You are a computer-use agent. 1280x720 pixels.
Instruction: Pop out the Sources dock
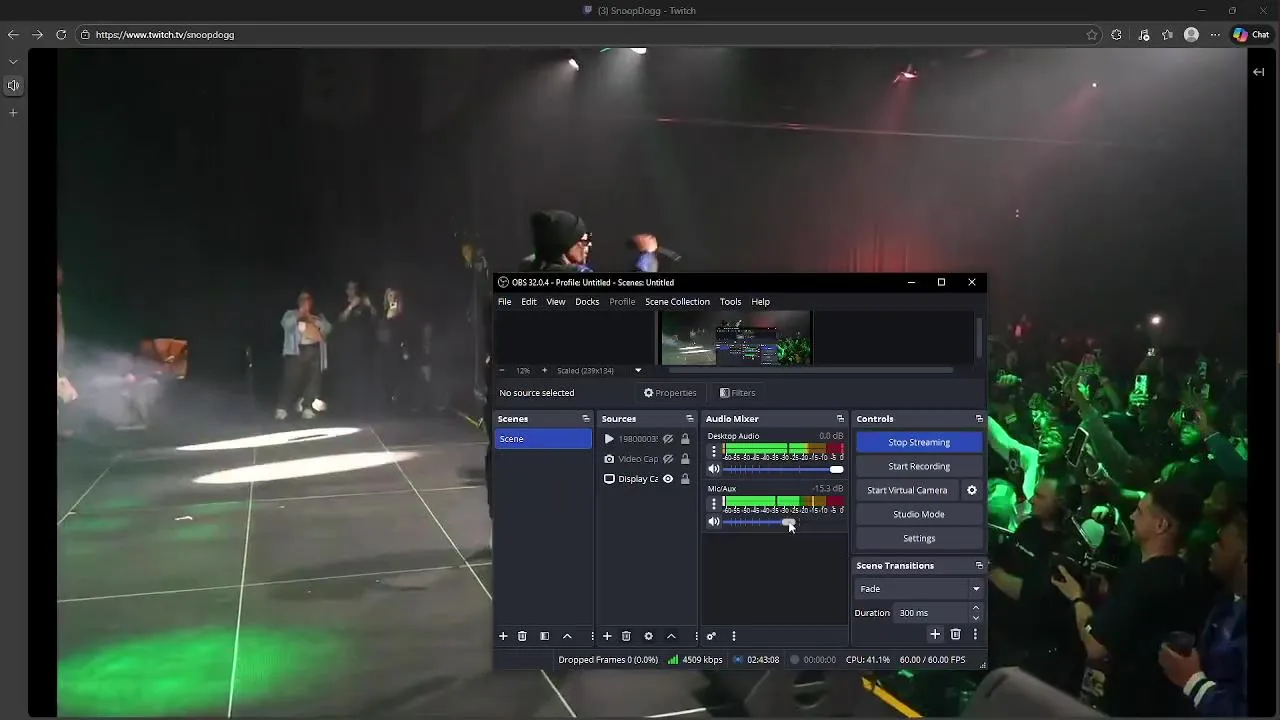click(x=689, y=419)
